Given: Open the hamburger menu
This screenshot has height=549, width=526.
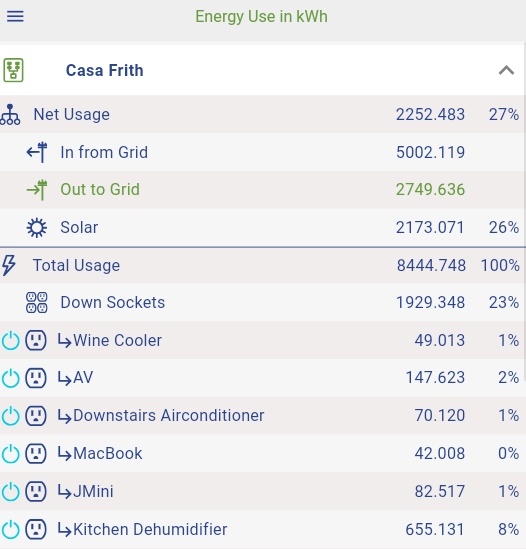Looking at the screenshot, I should pyautogui.click(x=15, y=16).
